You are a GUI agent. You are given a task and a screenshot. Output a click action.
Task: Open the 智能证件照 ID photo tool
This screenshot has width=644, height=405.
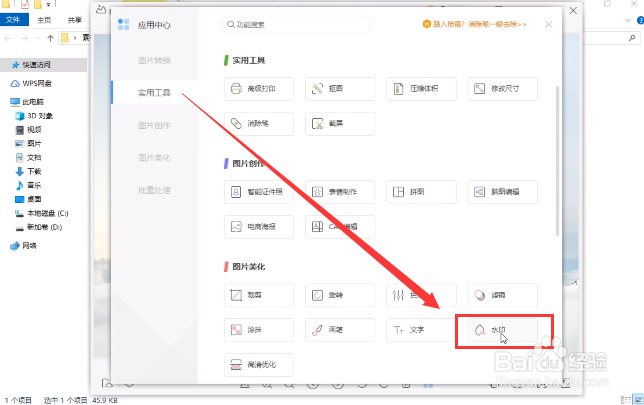click(259, 192)
